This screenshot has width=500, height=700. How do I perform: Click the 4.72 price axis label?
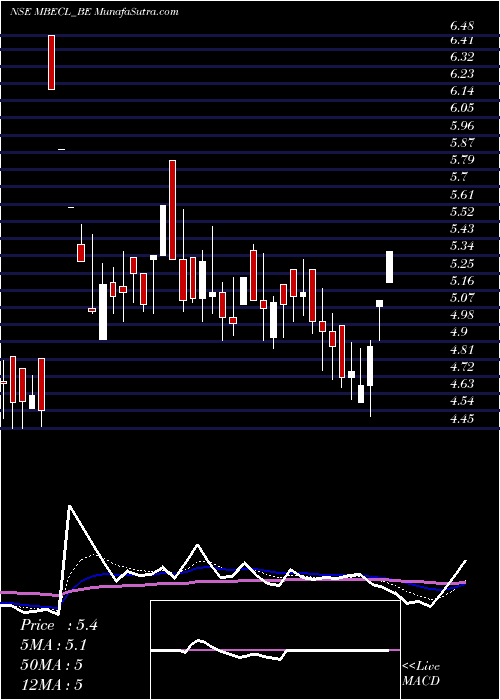pyautogui.click(x=462, y=367)
